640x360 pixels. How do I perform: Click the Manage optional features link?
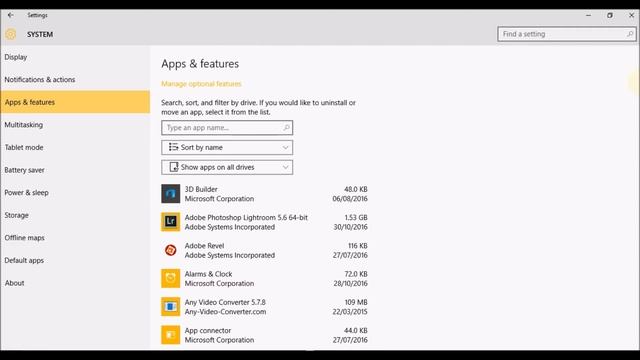(201, 84)
